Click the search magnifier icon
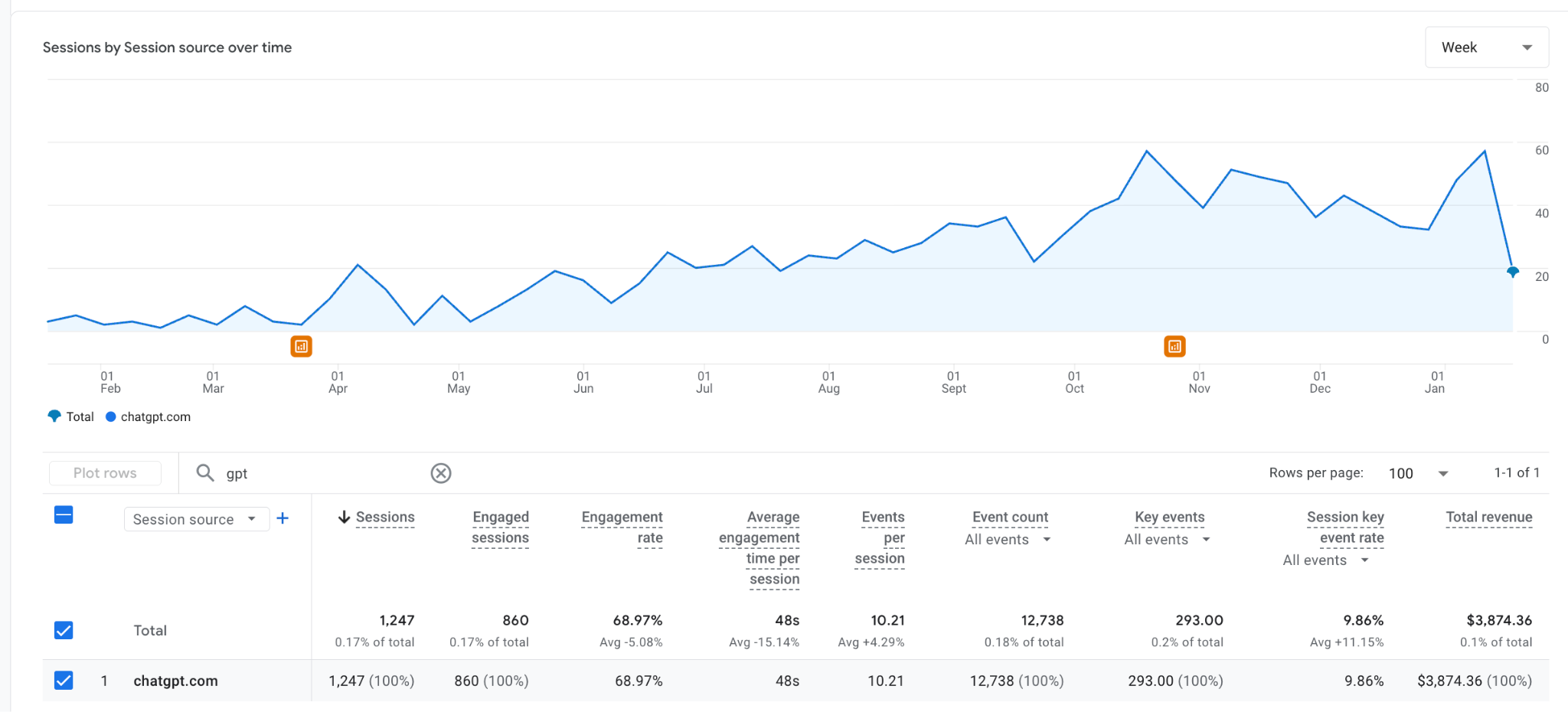Image resolution: width=1568 pixels, height=712 pixels. tap(204, 472)
